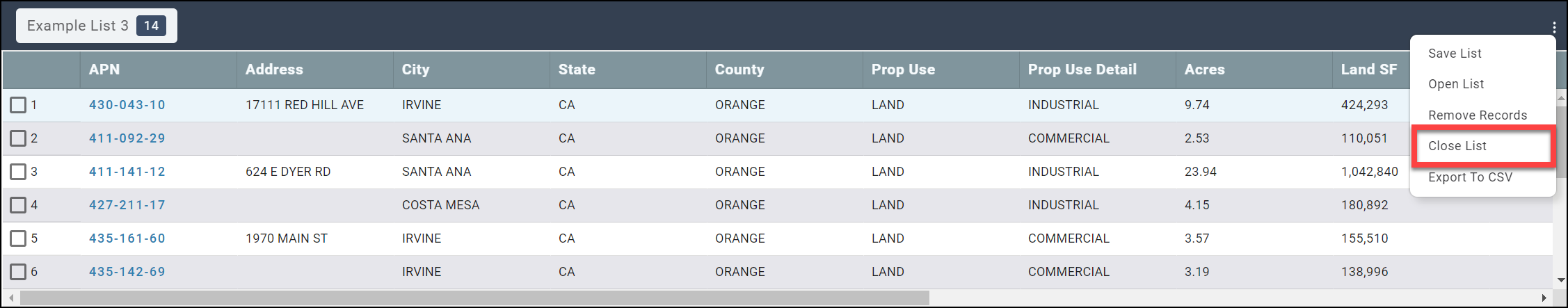This screenshot has width=1568, height=308.
Task: Click the left scroll arrow on horizontal scrollbar
Action: point(11,298)
